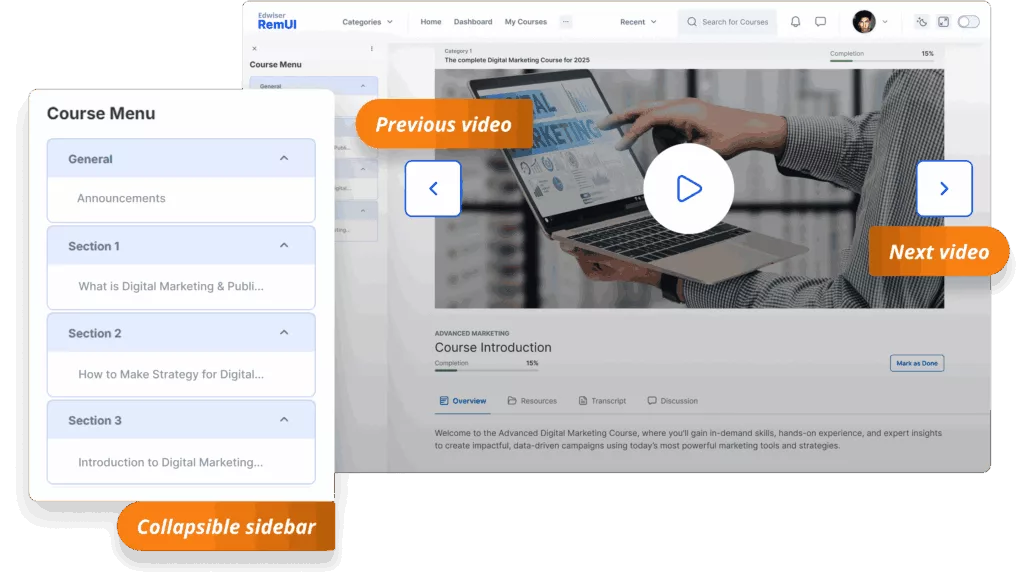
Task: Click the Mark as Done button
Action: [x=916, y=363]
